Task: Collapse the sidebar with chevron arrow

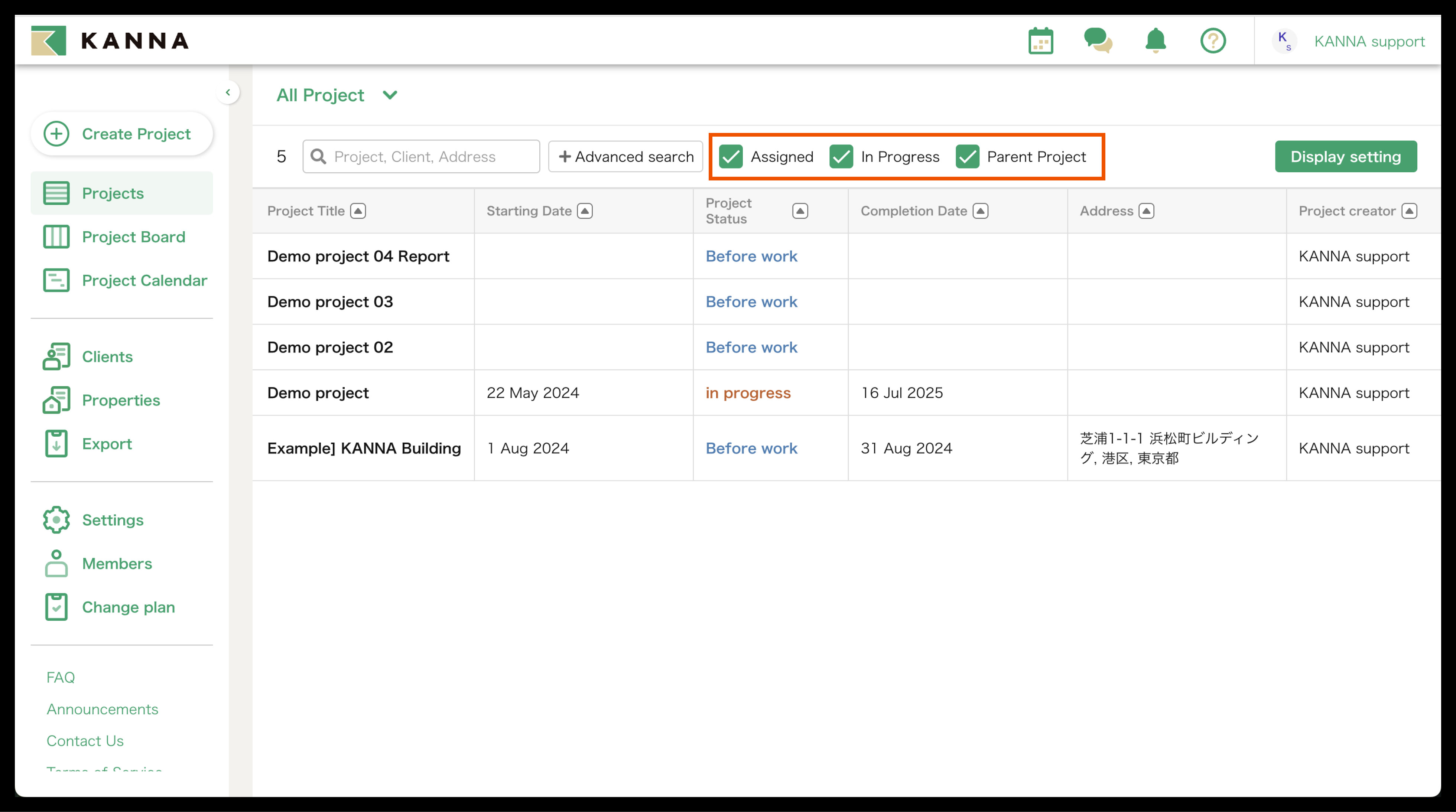Action: (x=228, y=92)
